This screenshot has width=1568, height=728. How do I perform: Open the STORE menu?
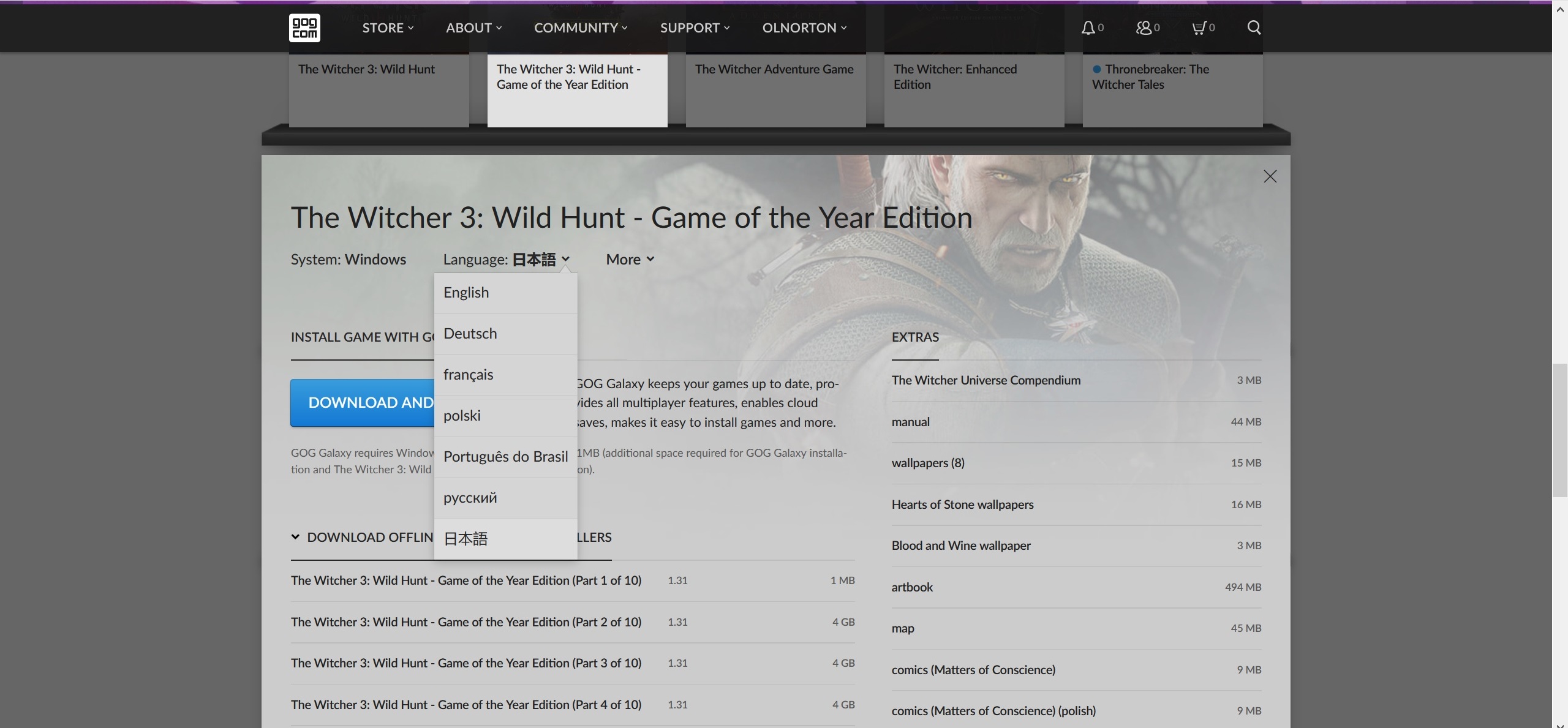click(388, 28)
